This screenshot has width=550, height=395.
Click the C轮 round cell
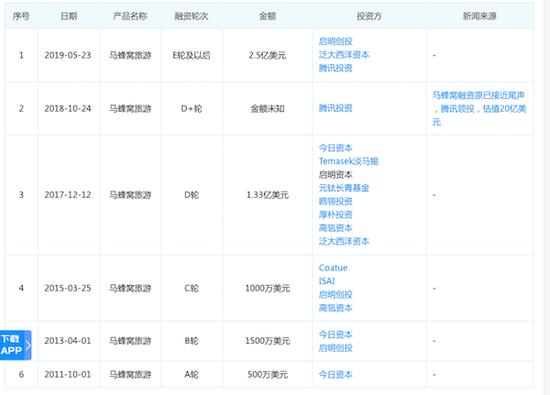pyautogui.click(x=192, y=288)
